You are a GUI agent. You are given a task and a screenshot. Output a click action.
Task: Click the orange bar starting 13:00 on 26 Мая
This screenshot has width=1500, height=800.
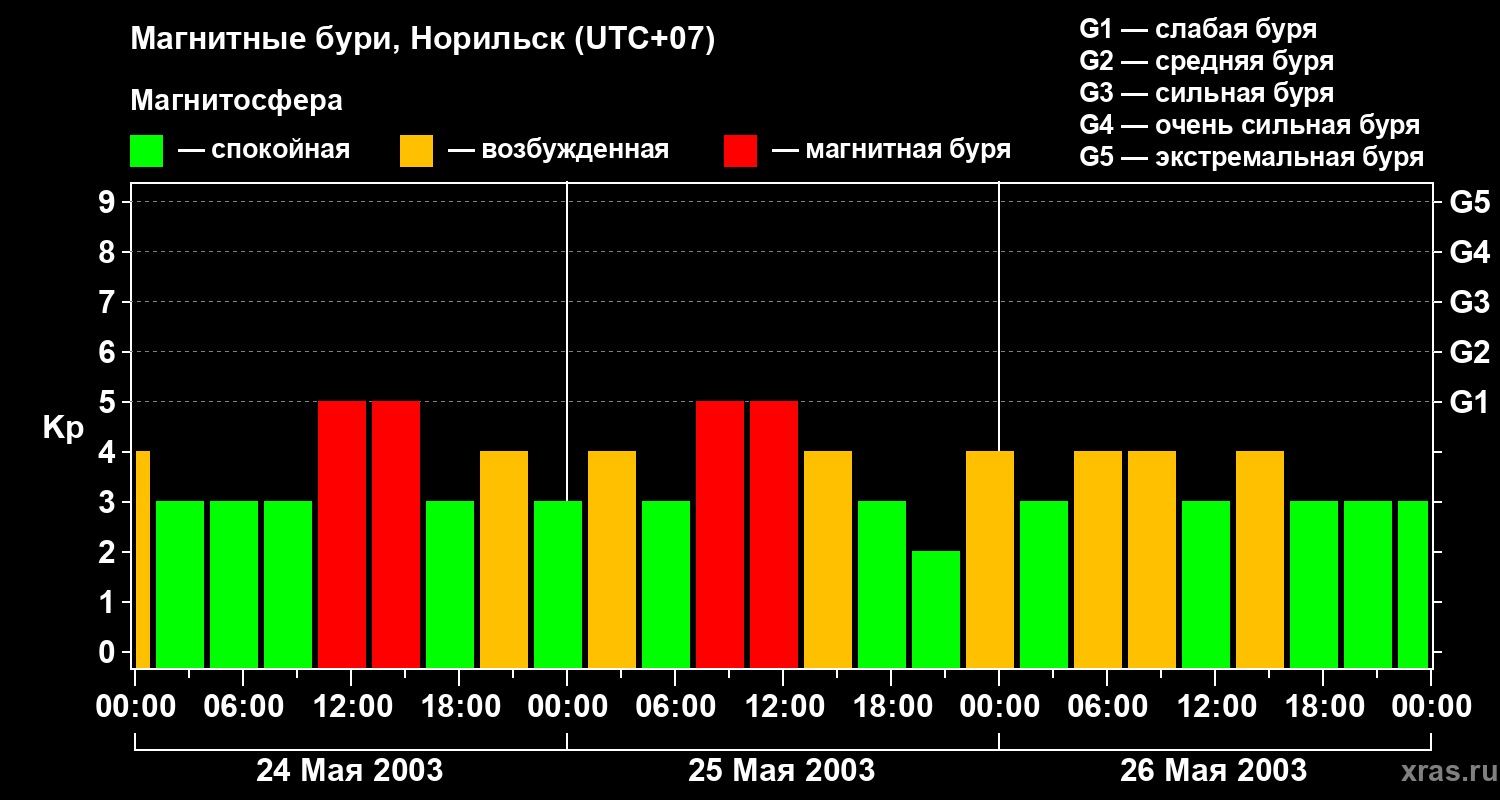point(1260,559)
